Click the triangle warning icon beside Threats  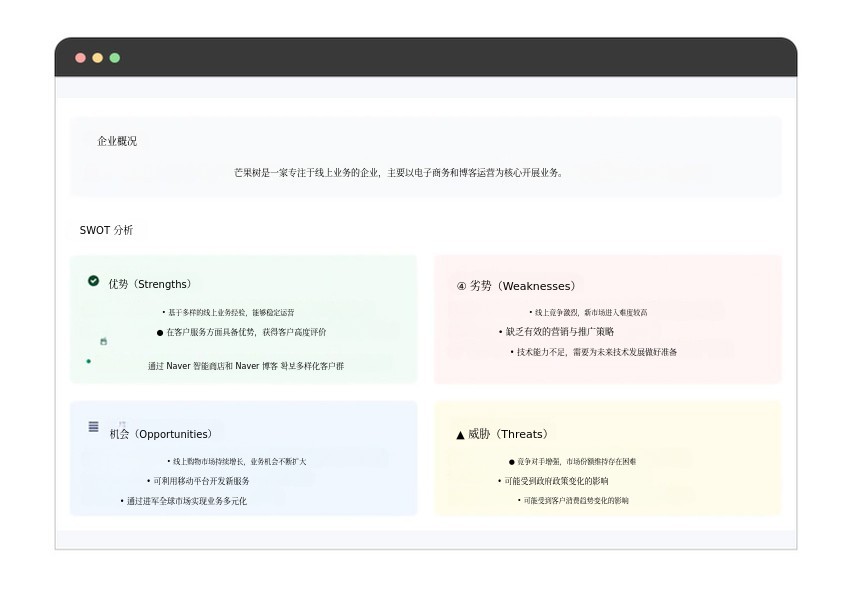(x=460, y=435)
